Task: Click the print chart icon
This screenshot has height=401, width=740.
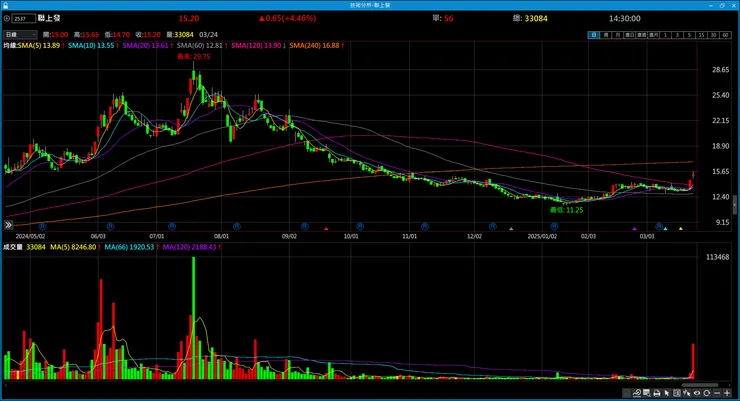Action: (656, 393)
